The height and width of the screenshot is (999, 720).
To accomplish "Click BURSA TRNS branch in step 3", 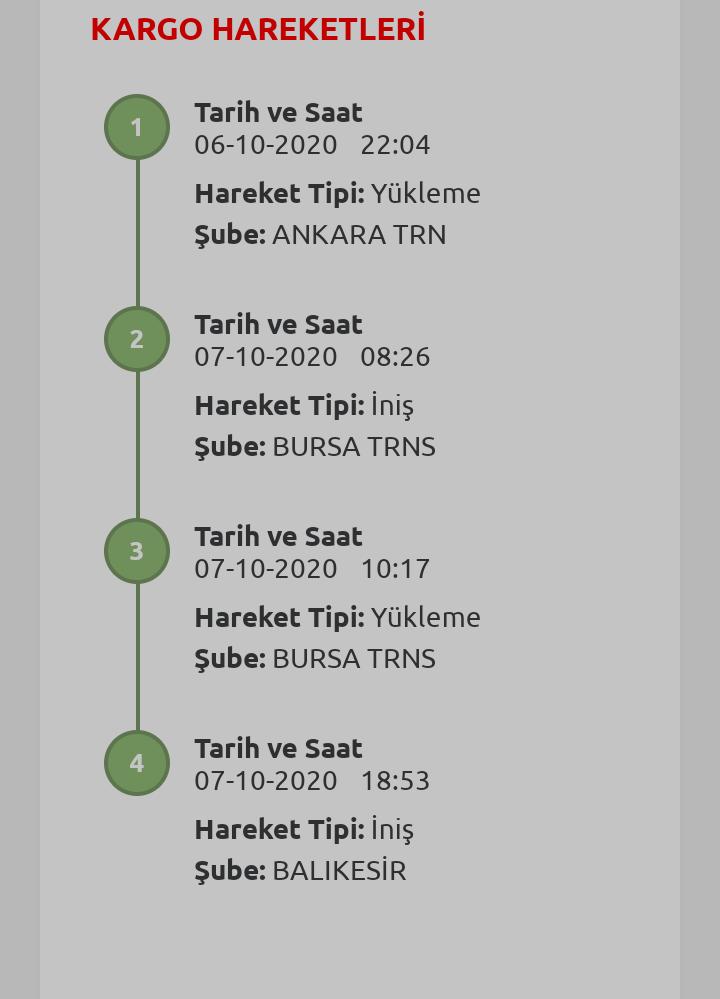I will 354,659.
